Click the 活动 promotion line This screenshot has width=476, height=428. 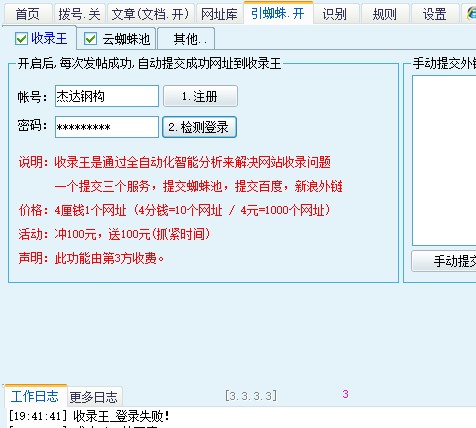coord(114,234)
